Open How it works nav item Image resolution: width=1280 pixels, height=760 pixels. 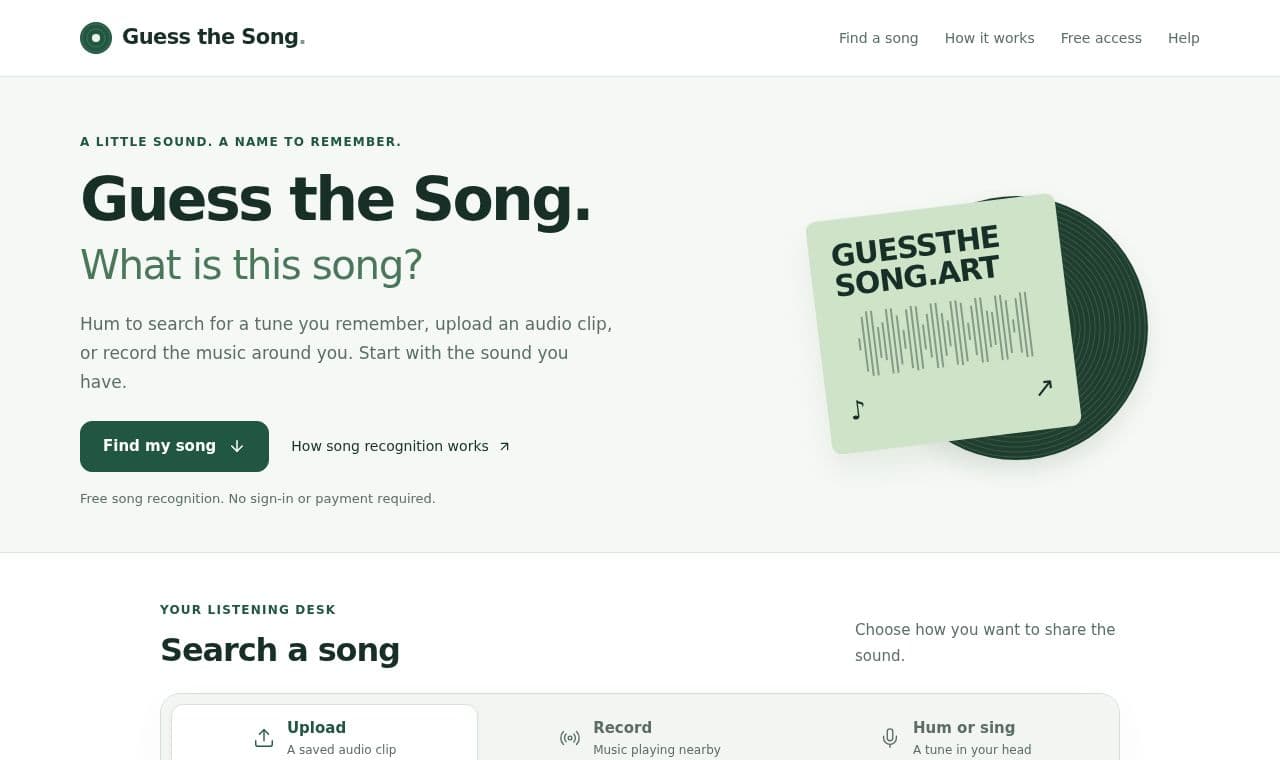pyautogui.click(x=989, y=38)
